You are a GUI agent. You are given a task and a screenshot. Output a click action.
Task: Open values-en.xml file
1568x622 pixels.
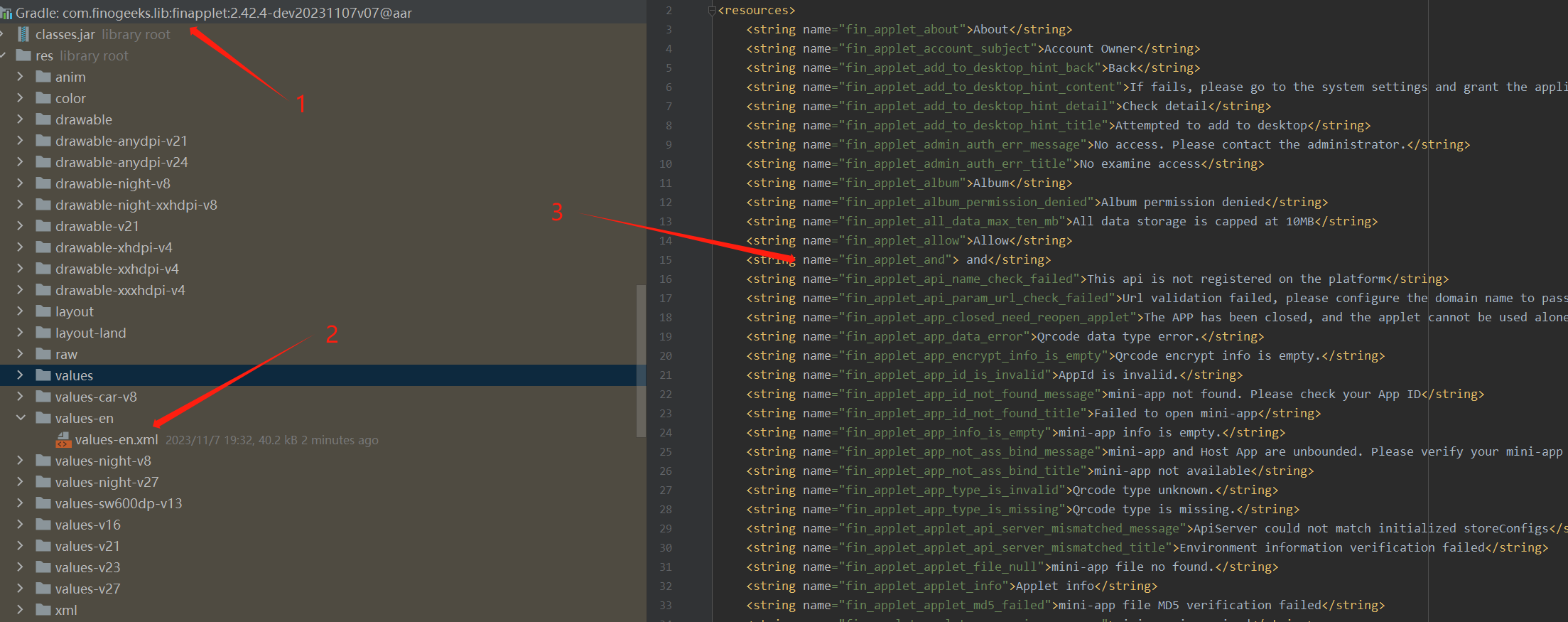117,440
